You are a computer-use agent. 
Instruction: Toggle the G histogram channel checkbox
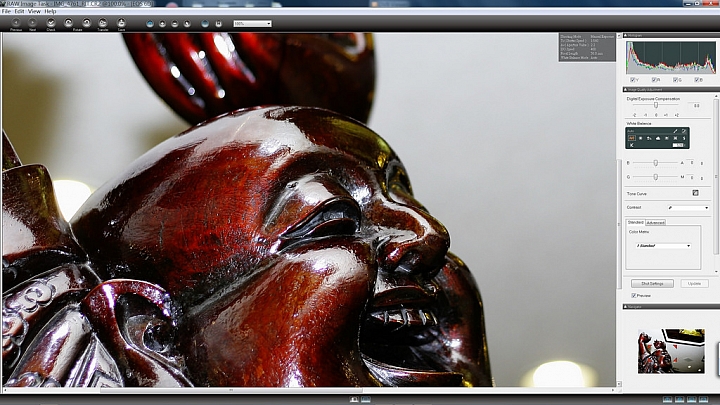click(x=675, y=80)
